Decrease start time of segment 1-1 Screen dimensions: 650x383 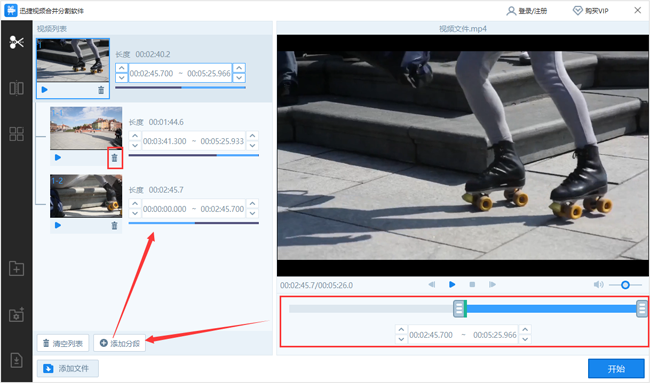[x=135, y=145]
